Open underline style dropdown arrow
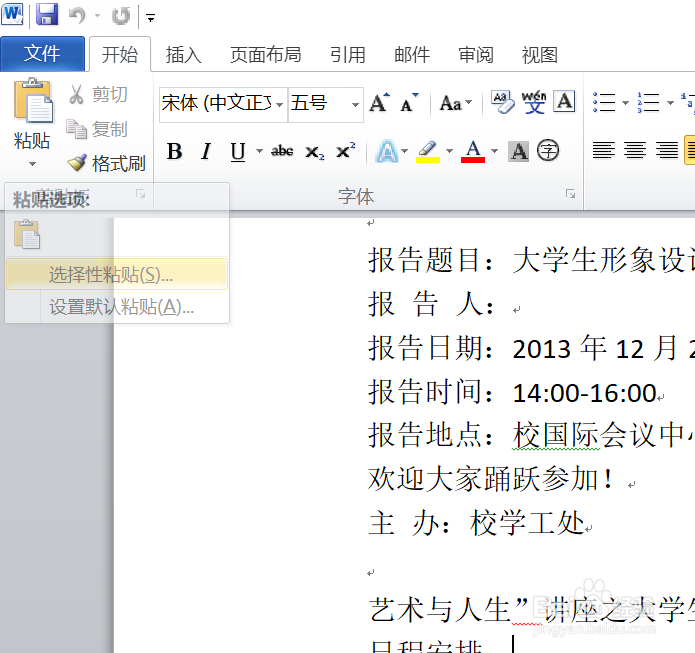This screenshot has width=695, height=653. coord(259,152)
